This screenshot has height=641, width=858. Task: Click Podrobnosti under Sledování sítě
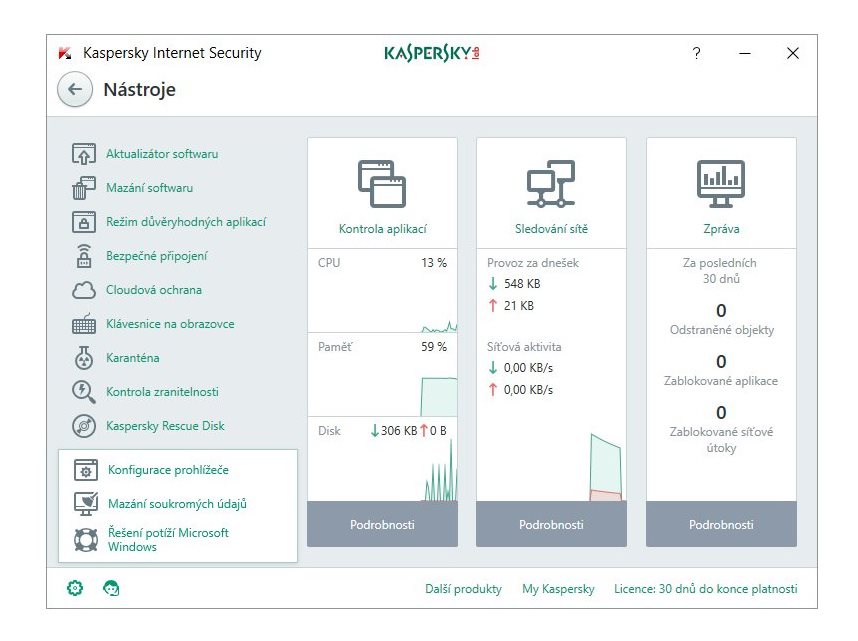click(x=552, y=524)
